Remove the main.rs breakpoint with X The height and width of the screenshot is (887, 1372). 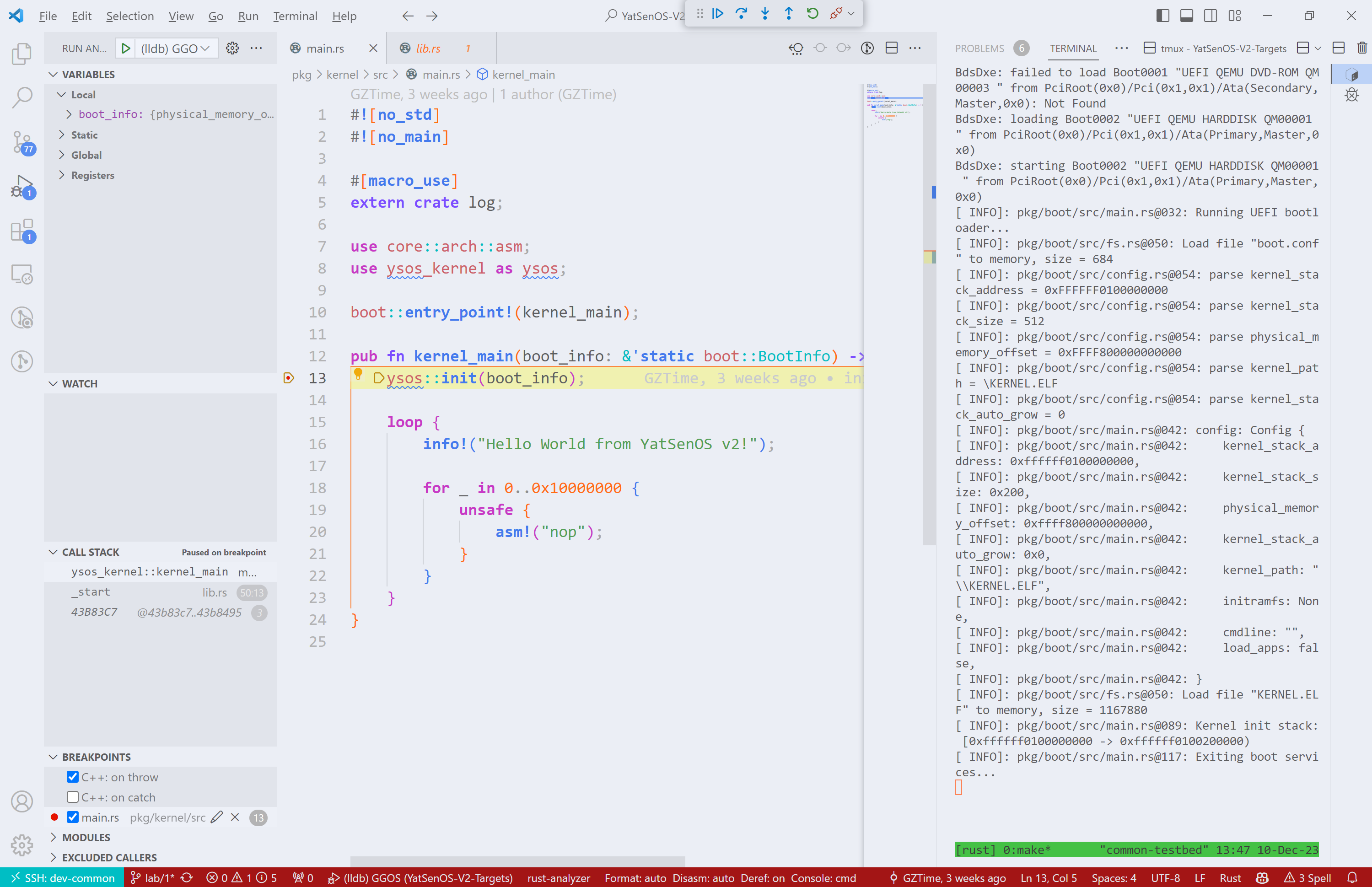(235, 817)
